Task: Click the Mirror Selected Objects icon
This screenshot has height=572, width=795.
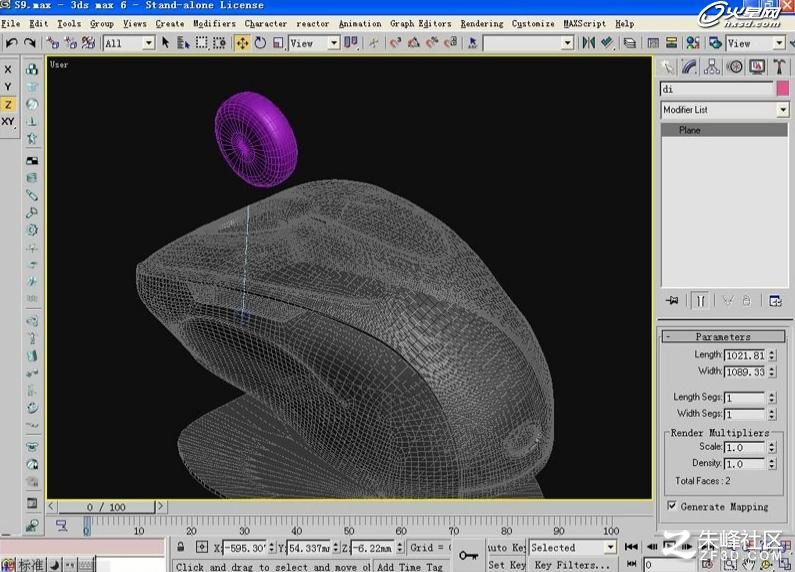Action: point(588,43)
